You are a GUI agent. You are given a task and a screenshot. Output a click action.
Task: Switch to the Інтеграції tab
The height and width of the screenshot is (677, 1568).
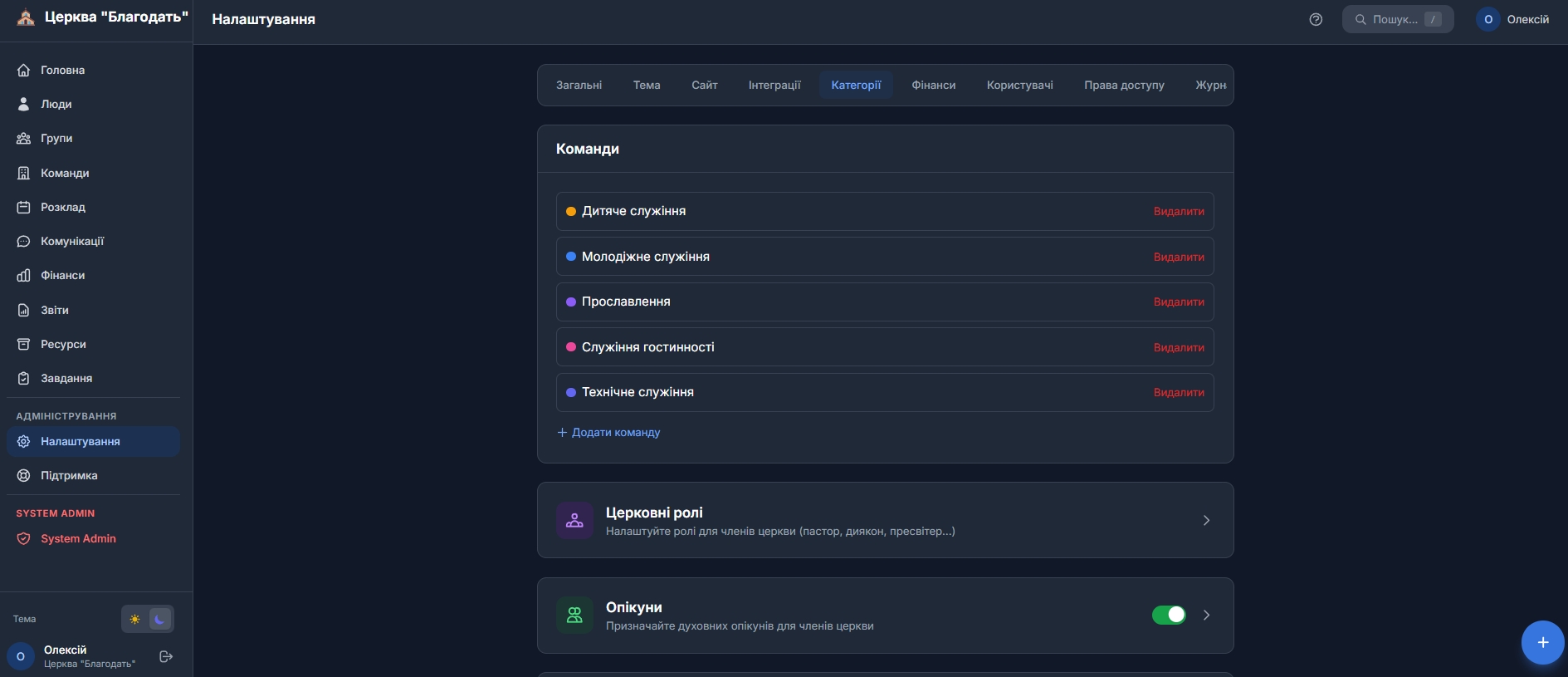click(x=774, y=85)
